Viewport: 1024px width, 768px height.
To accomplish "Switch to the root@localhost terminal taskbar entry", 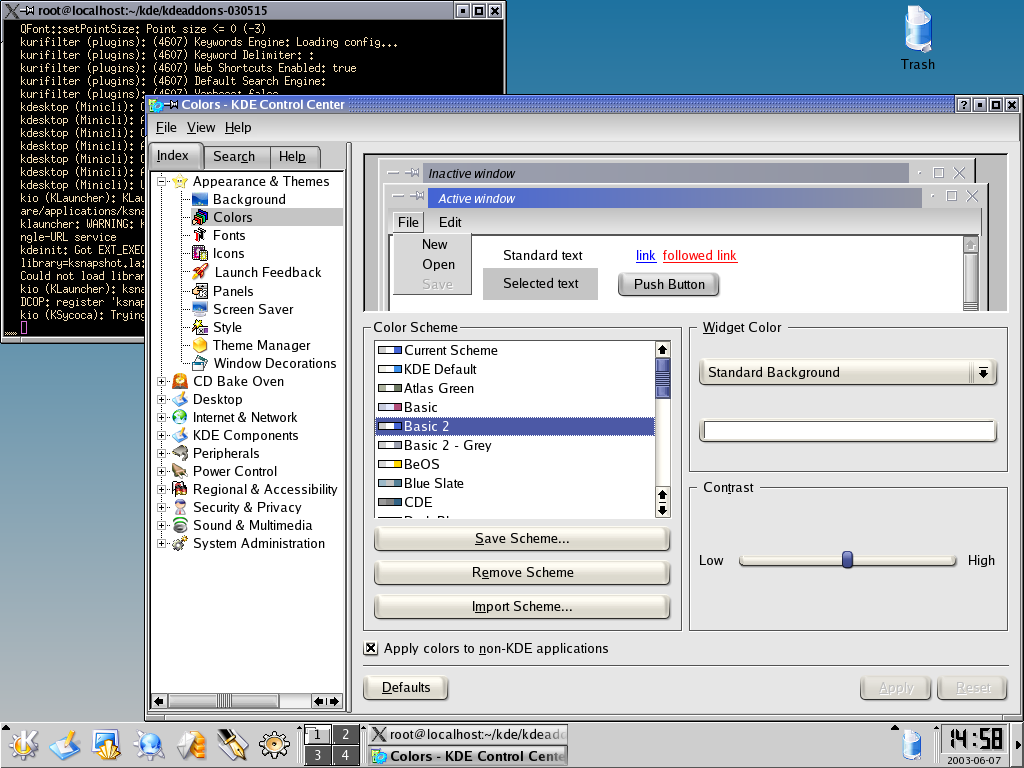I will tap(468, 734).
